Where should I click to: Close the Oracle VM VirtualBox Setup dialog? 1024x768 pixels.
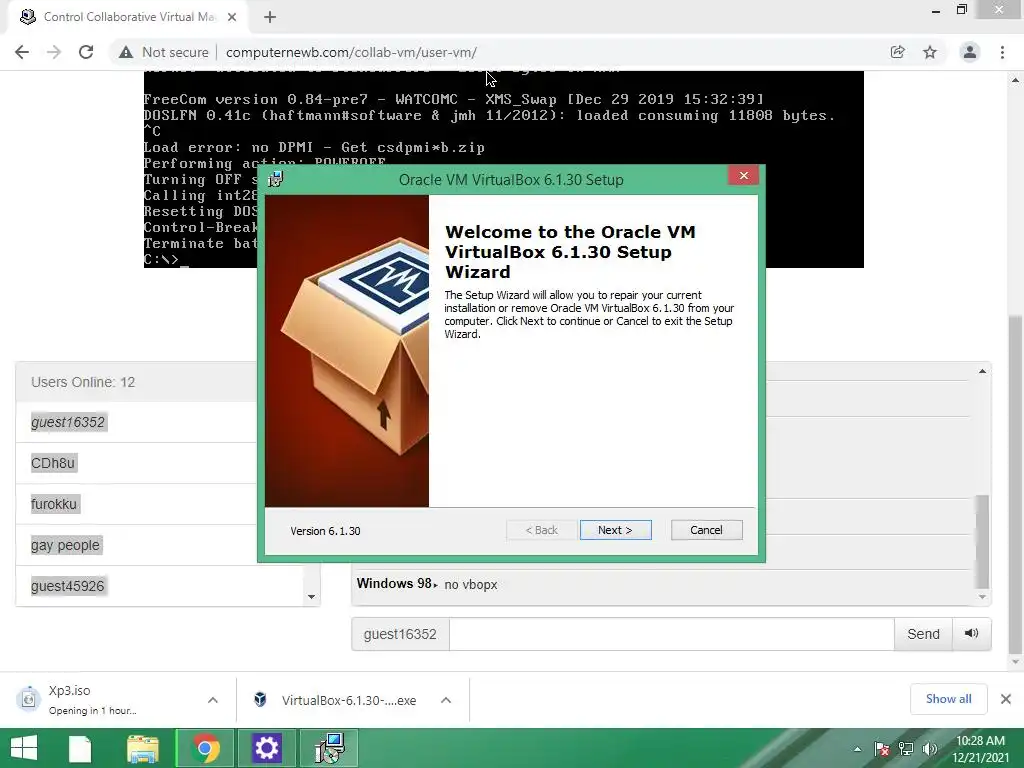tap(743, 176)
